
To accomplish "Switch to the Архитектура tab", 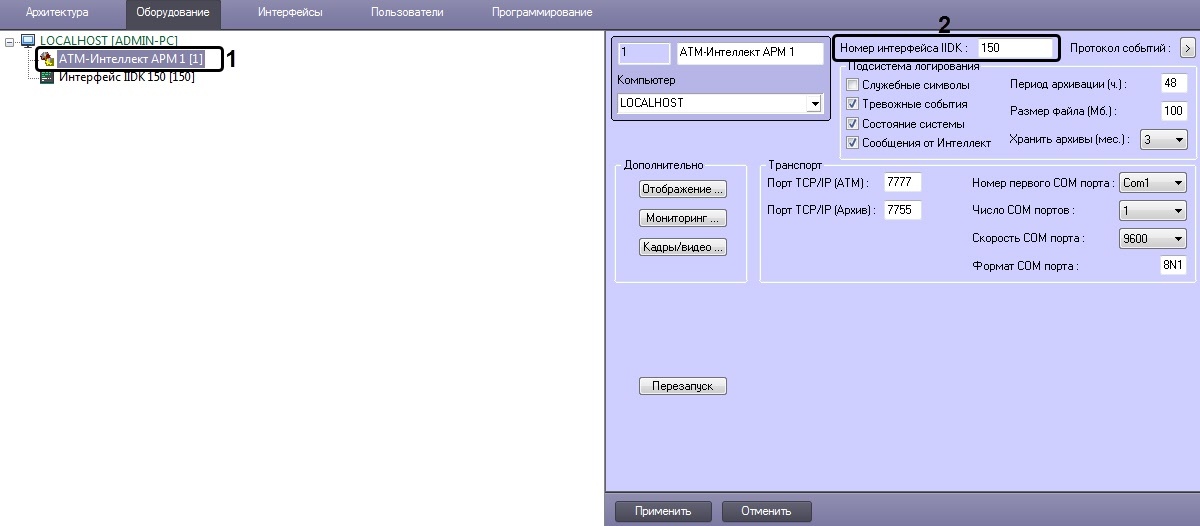I will [57, 12].
